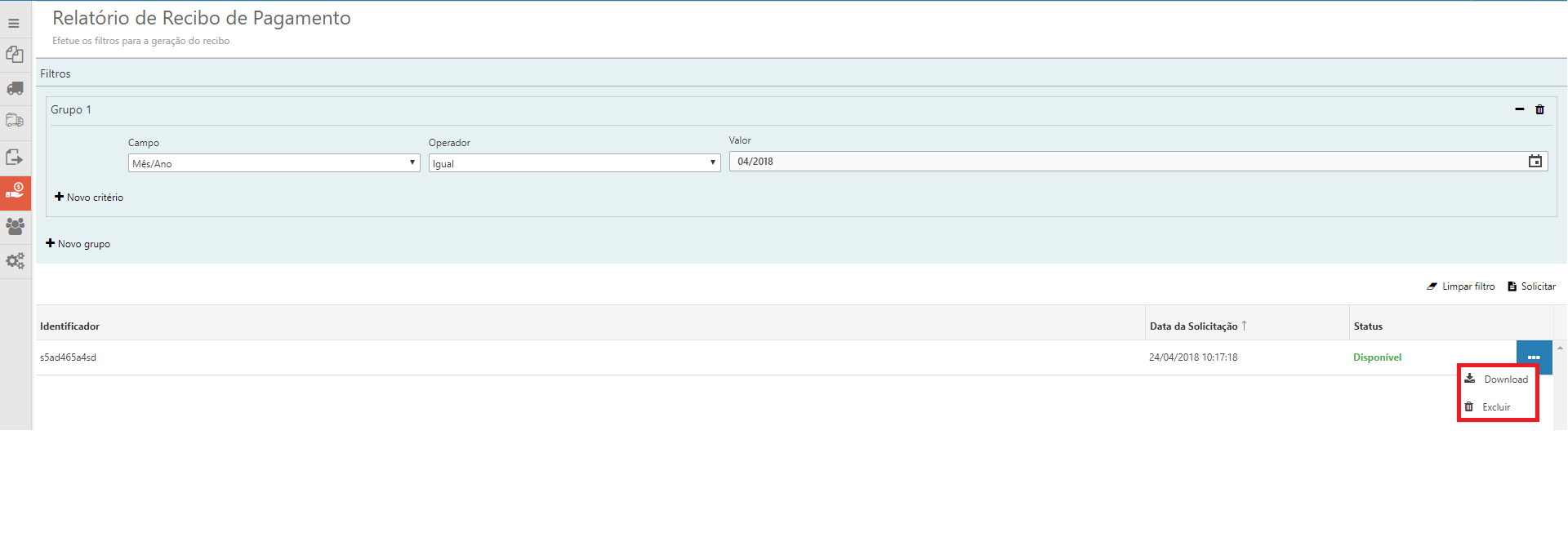The width and height of the screenshot is (1568, 546).
Task: Click the date 24/04/2018 10:17:18
Action: 1193,357
